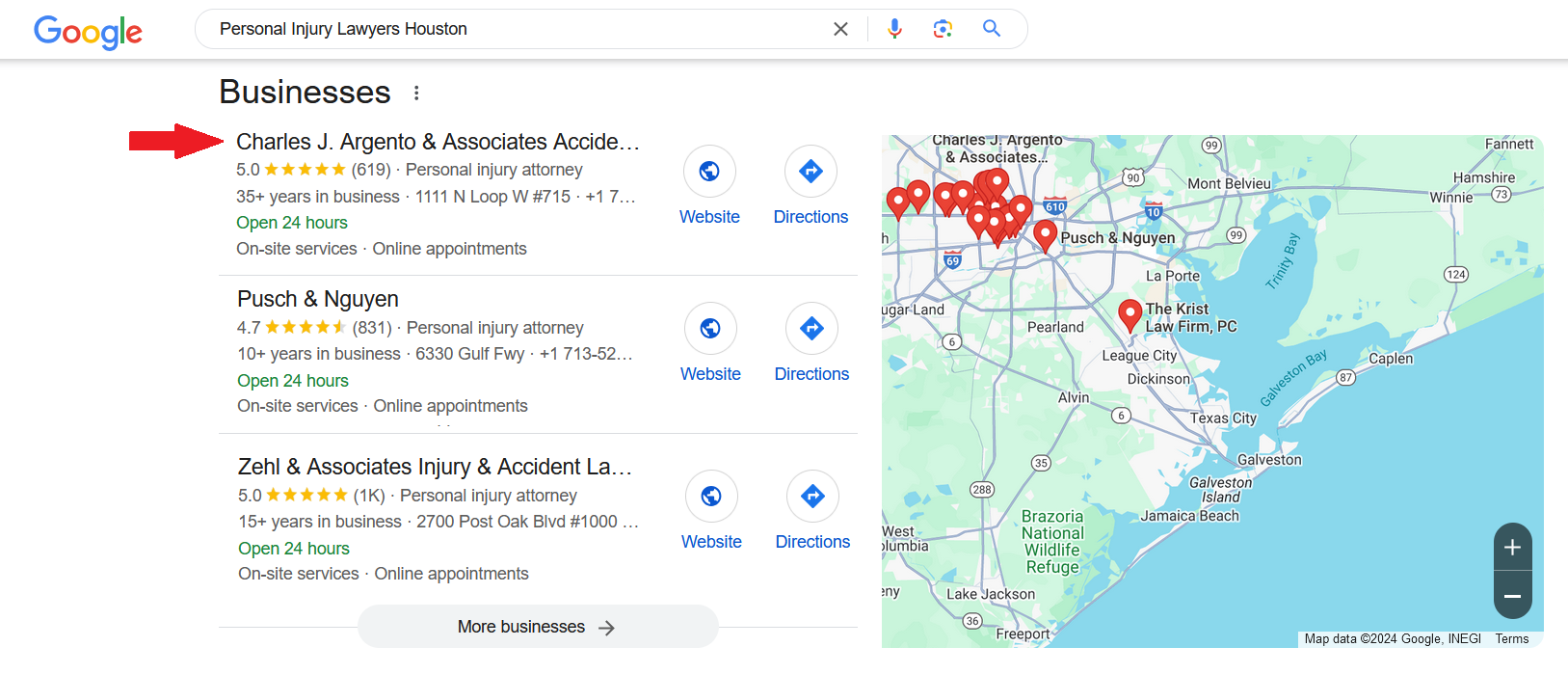Click Texas City label on map
1568x674 pixels.
[x=1223, y=418]
